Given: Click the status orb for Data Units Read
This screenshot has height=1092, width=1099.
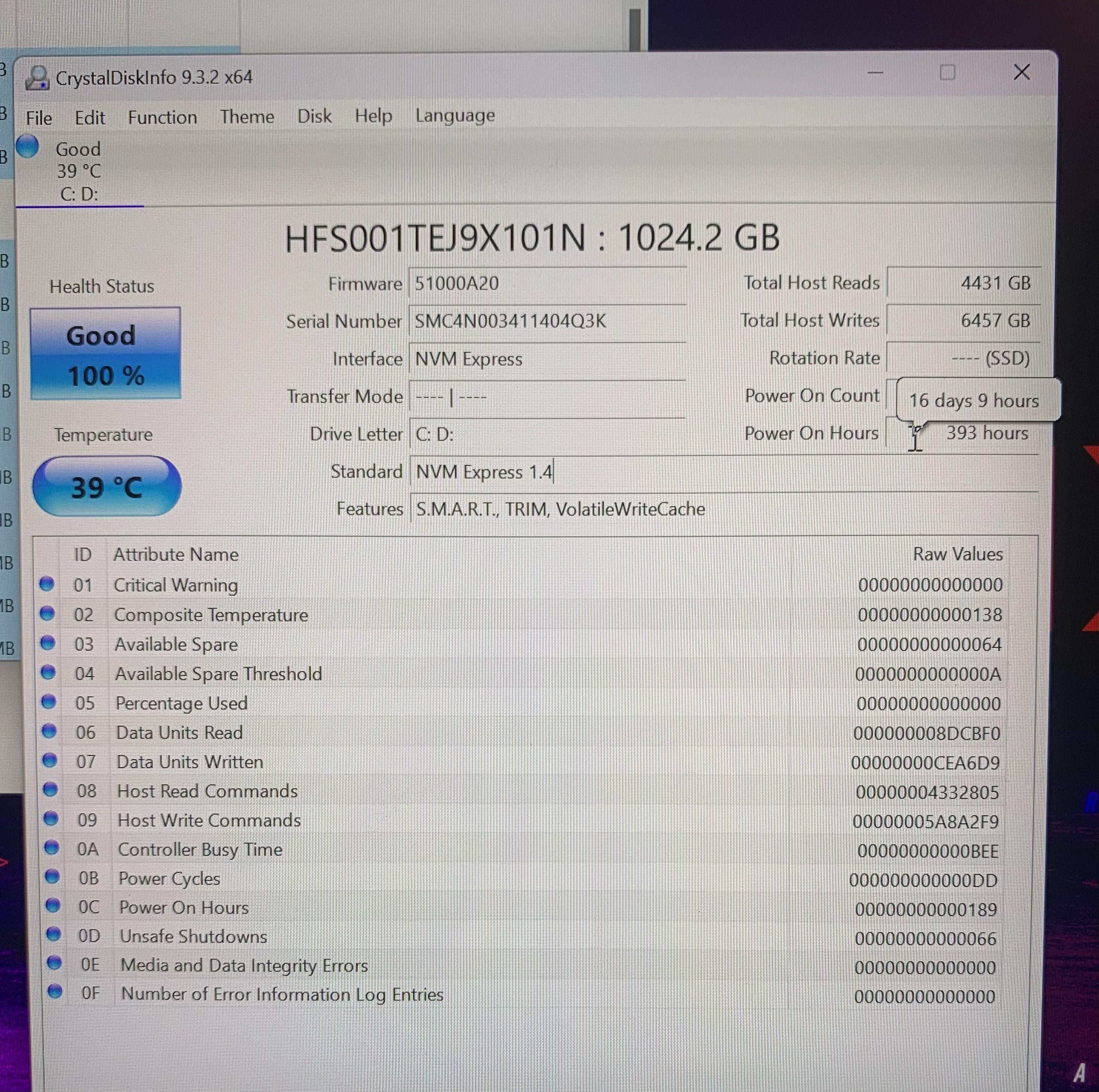Looking at the screenshot, I should (50, 731).
